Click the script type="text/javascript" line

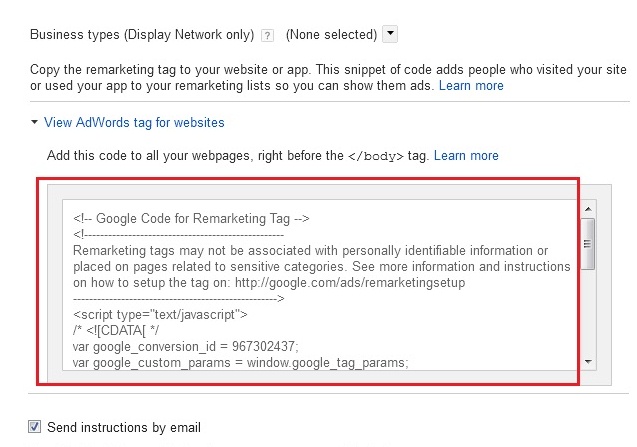pyautogui.click(x=160, y=315)
